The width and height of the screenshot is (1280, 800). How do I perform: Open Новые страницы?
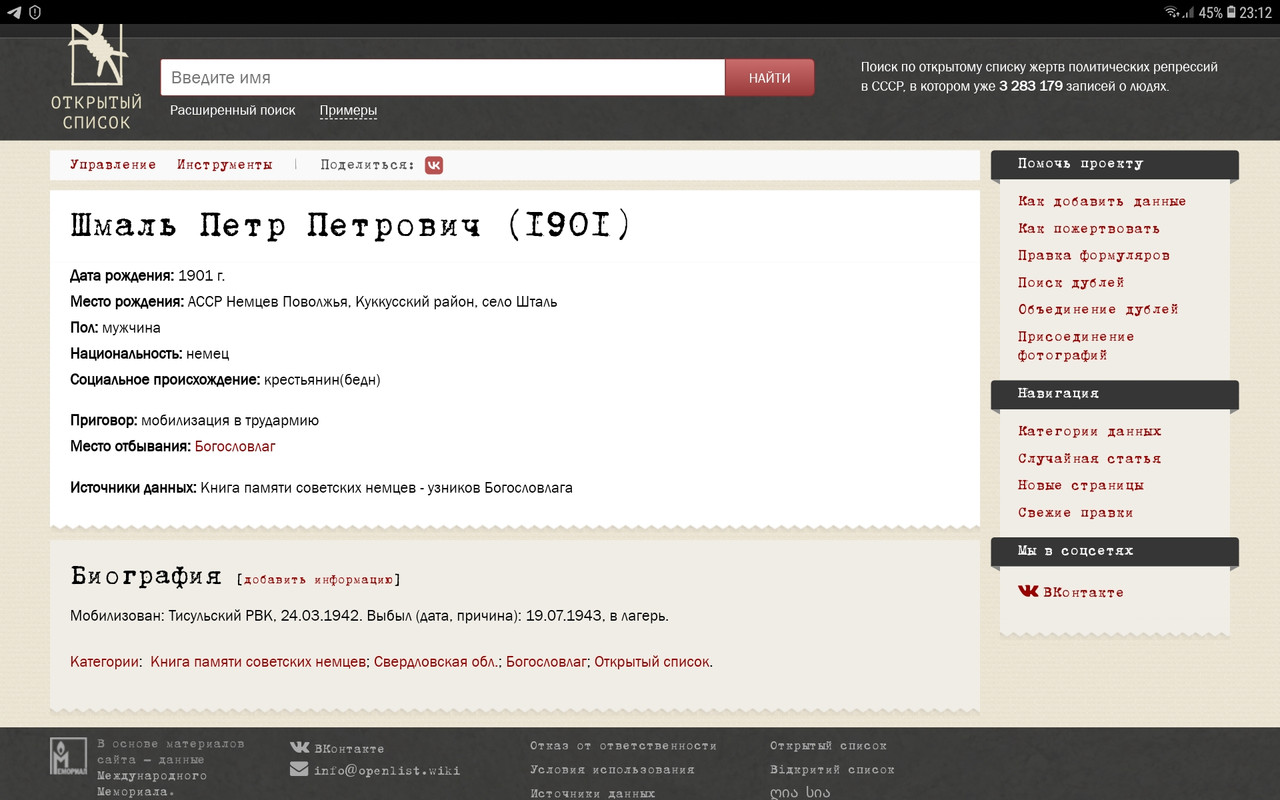tap(1081, 486)
